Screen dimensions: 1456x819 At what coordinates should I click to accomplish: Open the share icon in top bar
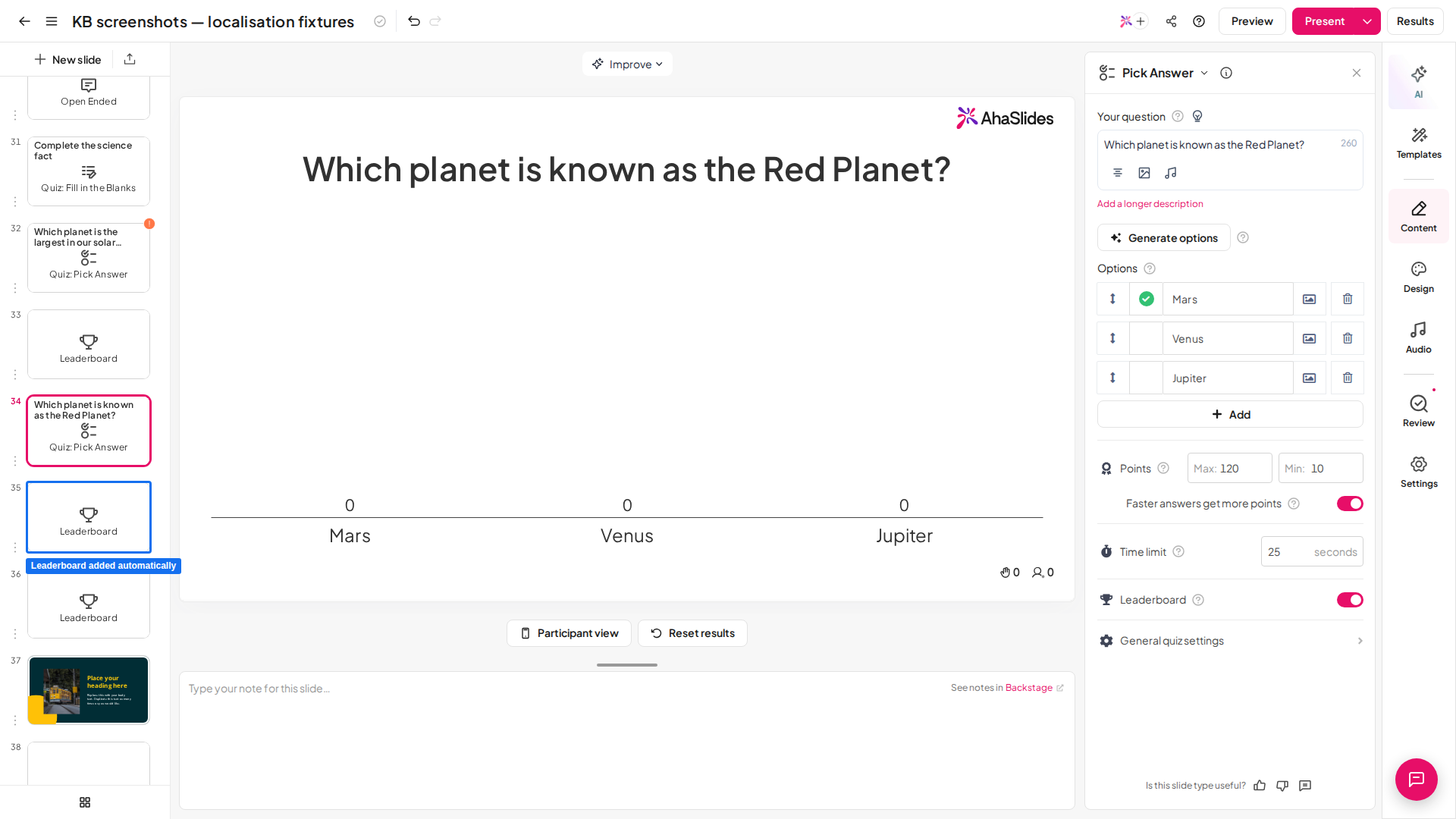(x=1172, y=21)
